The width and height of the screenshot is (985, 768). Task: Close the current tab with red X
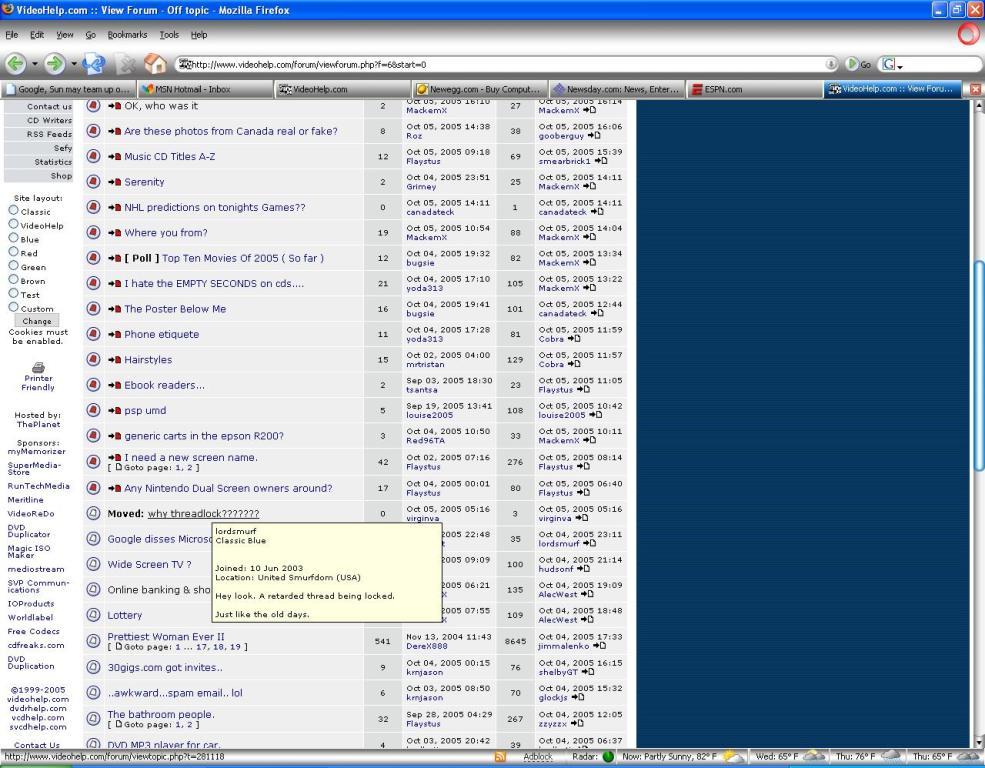pyautogui.click(x=975, y=89)
